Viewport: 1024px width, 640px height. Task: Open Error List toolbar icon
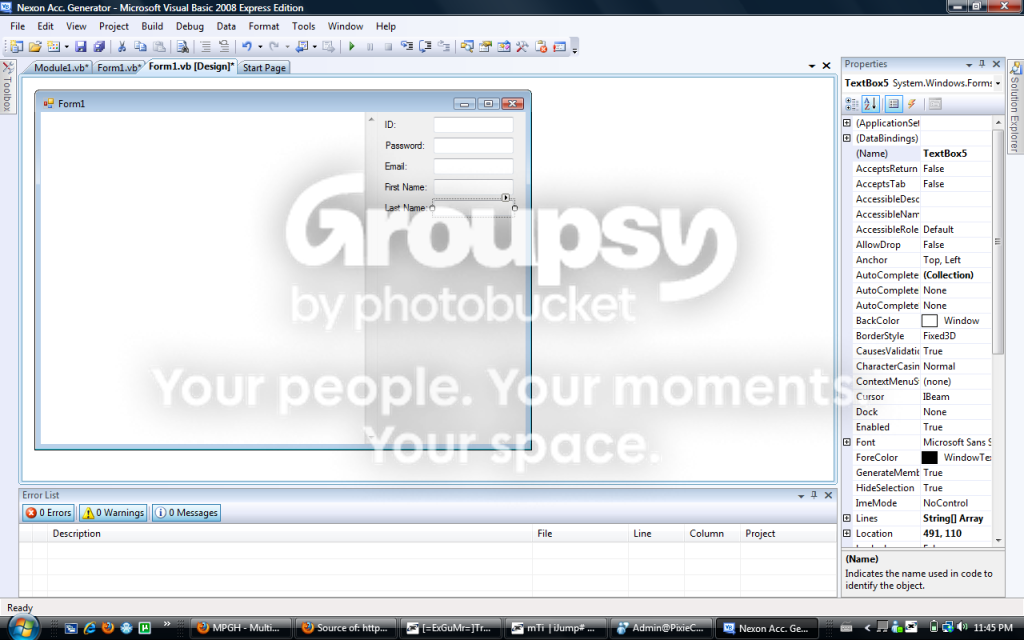[x=541, y=46]
